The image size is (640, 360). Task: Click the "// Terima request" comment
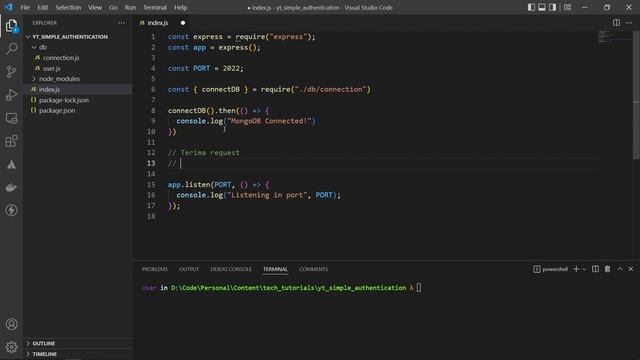point(204,153)
